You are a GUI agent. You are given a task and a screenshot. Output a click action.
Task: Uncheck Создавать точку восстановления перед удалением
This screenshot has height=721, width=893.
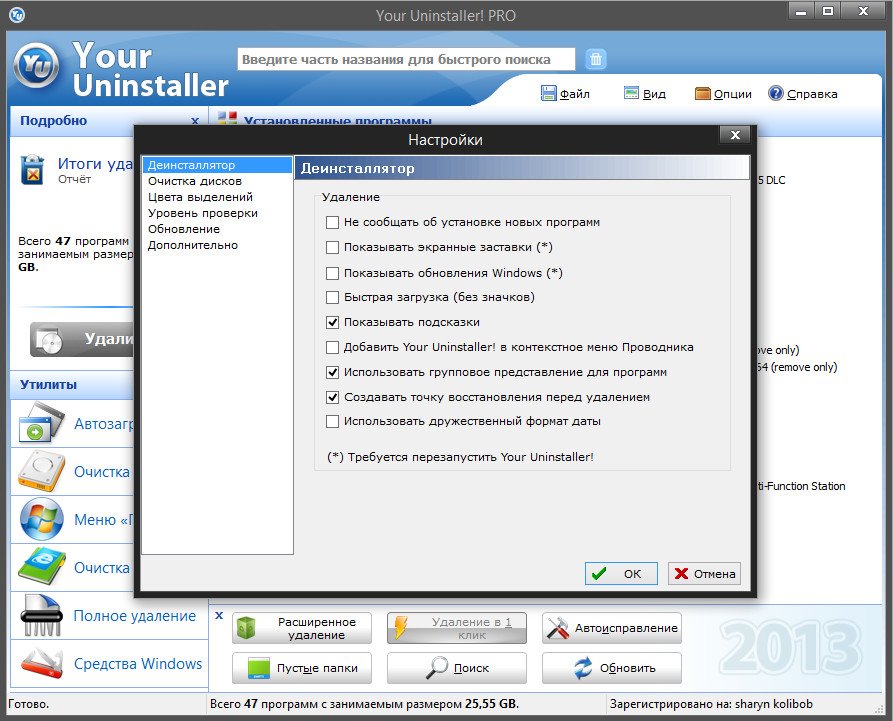(x=333, y=398)
